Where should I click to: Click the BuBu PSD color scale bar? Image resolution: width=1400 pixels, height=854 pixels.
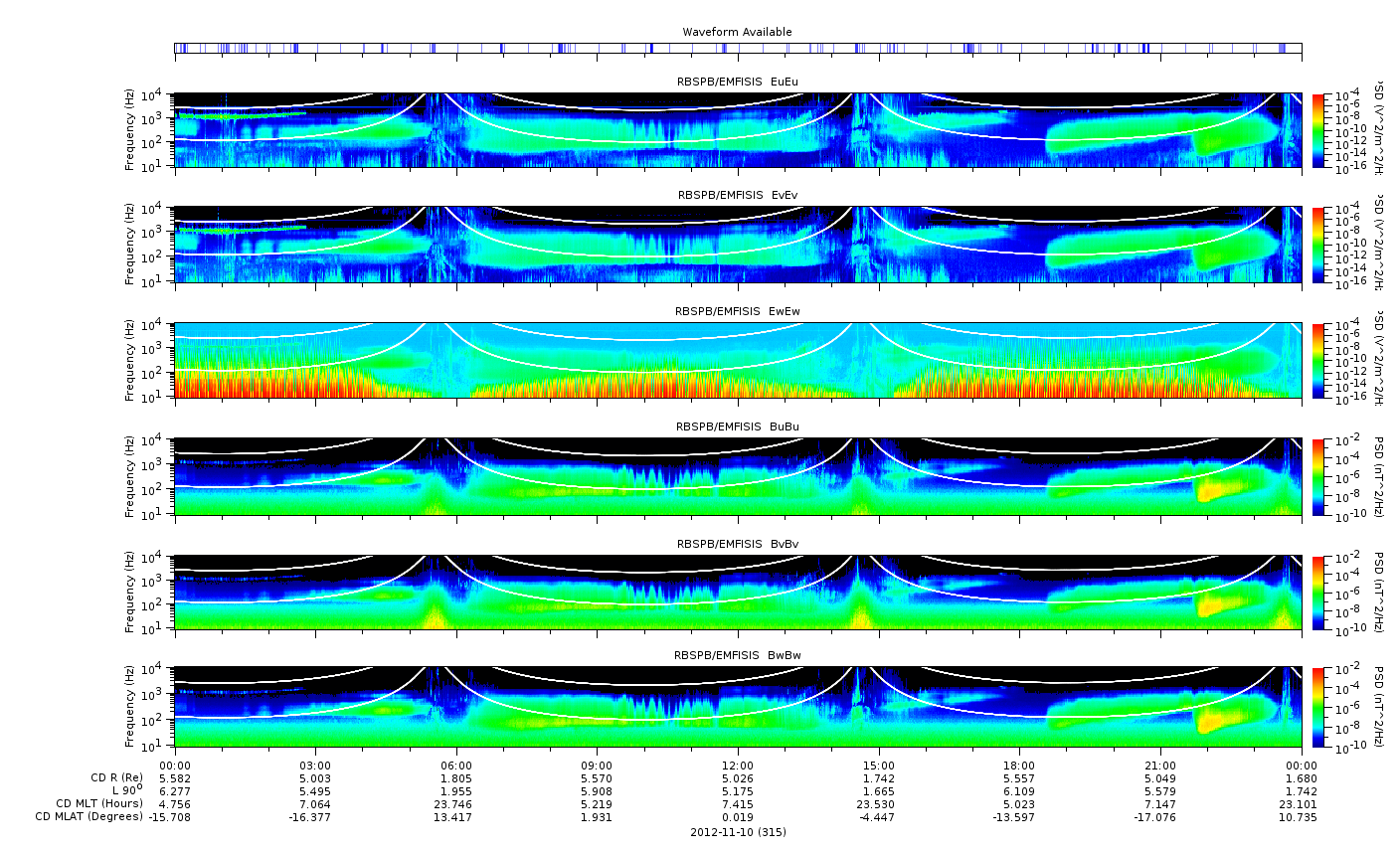1317,476
